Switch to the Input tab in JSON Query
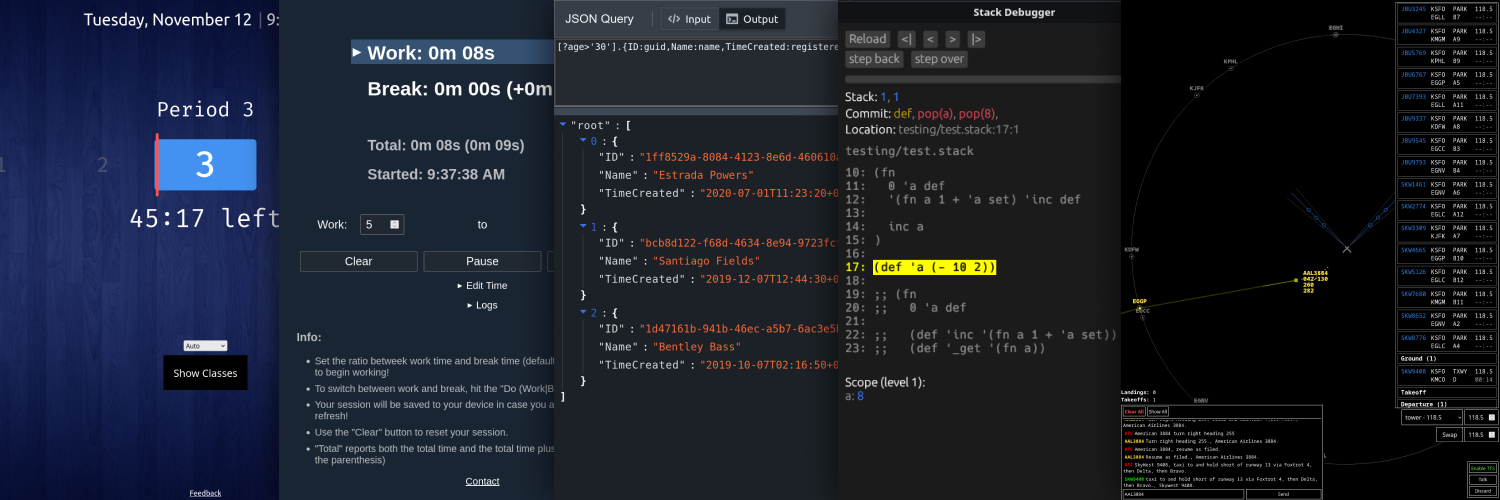1500x500 pixels. pyautogui.click(x=689, y=19)
